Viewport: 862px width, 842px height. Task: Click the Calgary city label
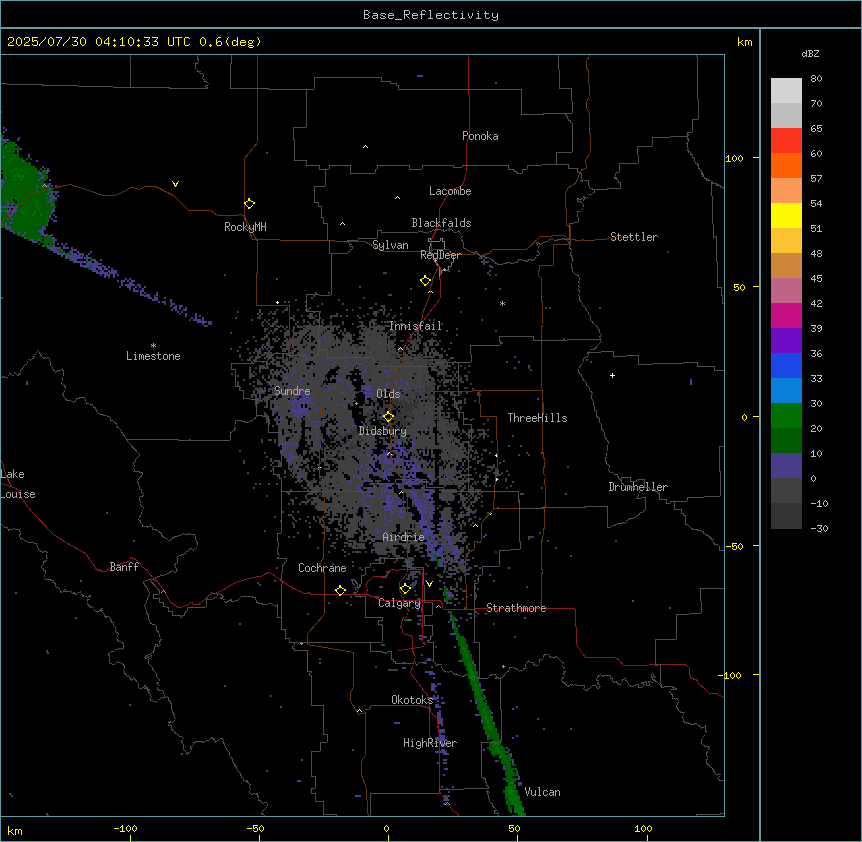[400, 603]
